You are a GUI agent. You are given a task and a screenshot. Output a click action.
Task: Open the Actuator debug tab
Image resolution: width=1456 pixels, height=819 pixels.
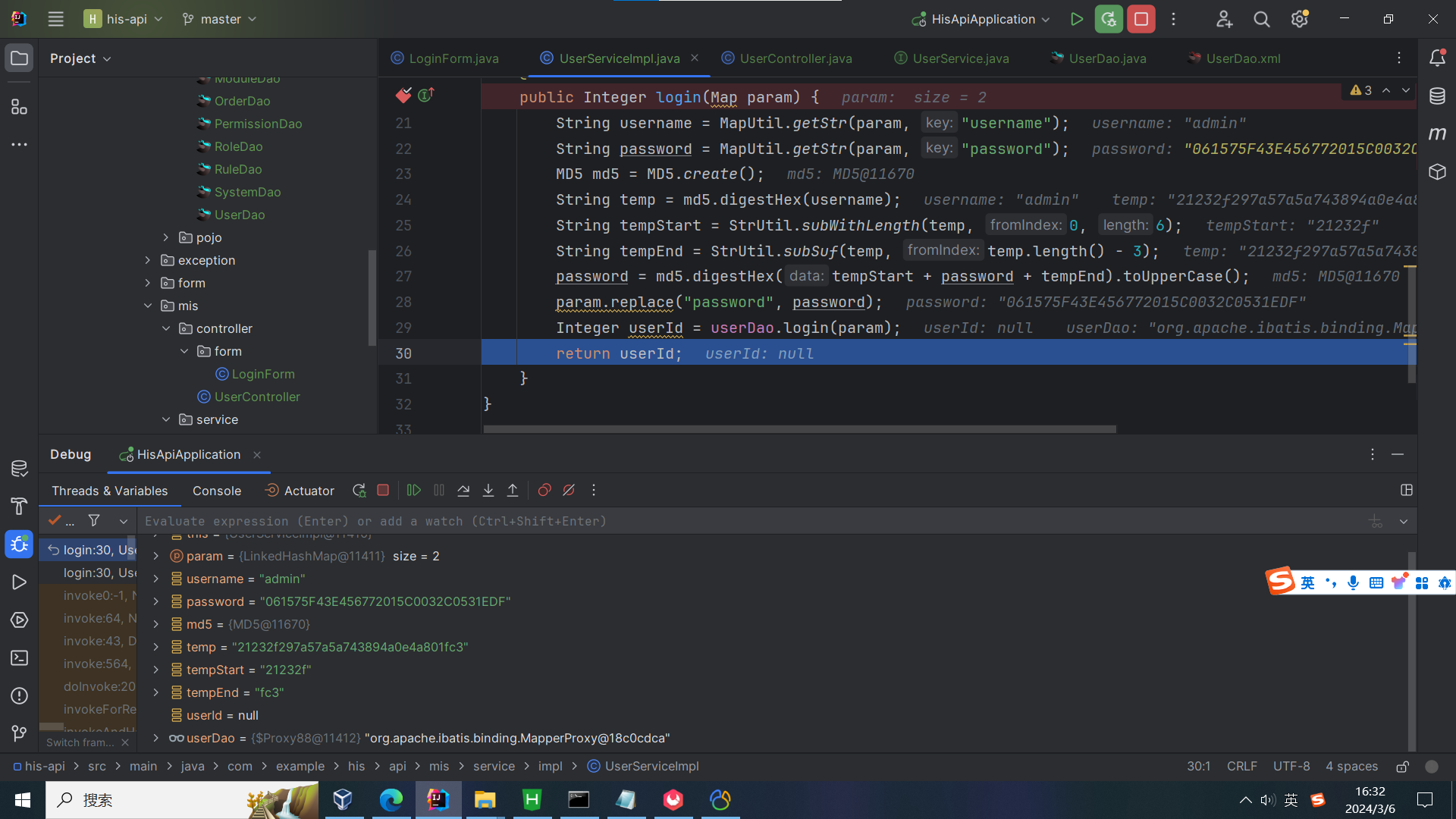300,491
